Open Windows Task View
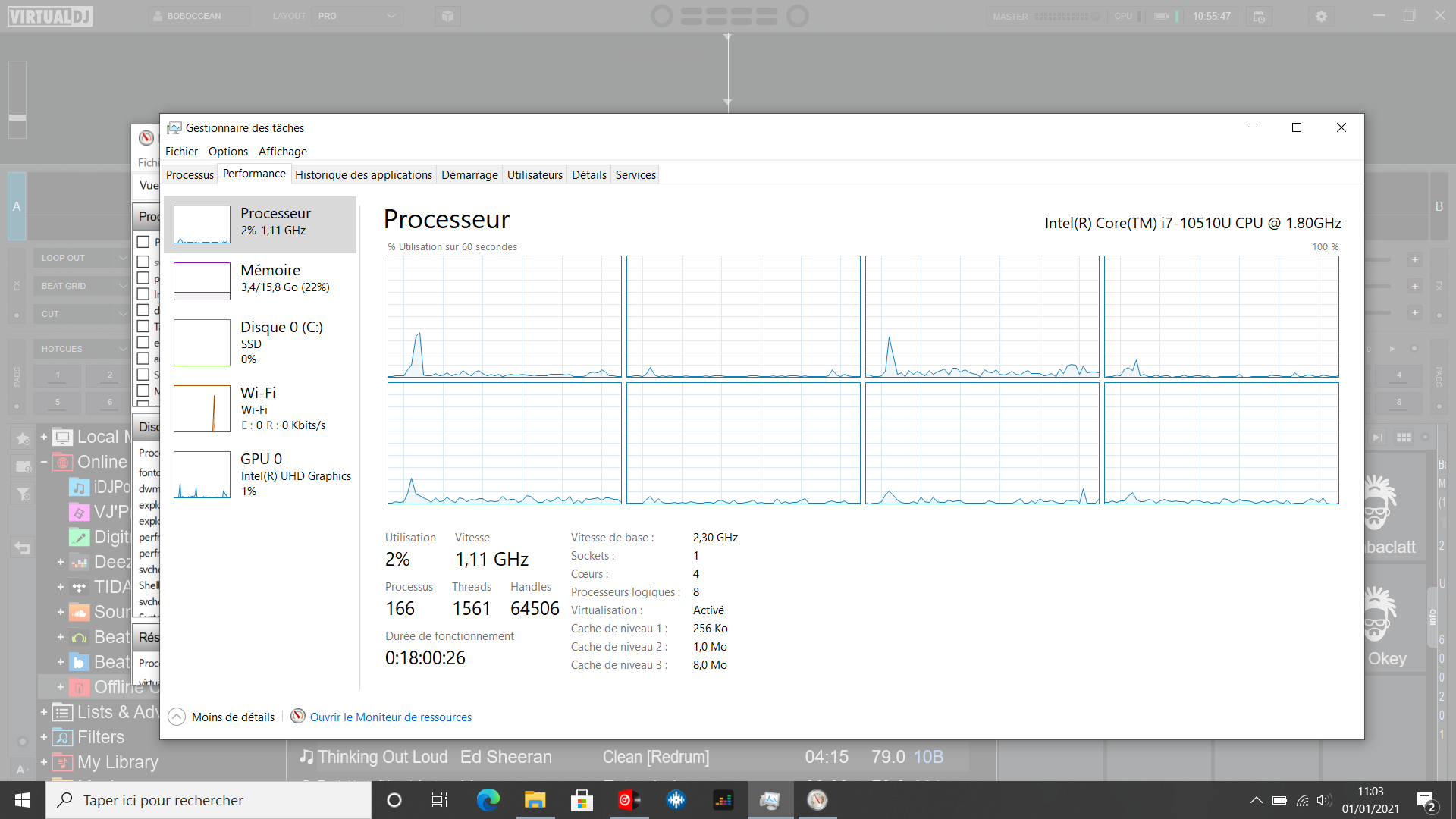1456x819 pixels. click(x=440, y=800)
